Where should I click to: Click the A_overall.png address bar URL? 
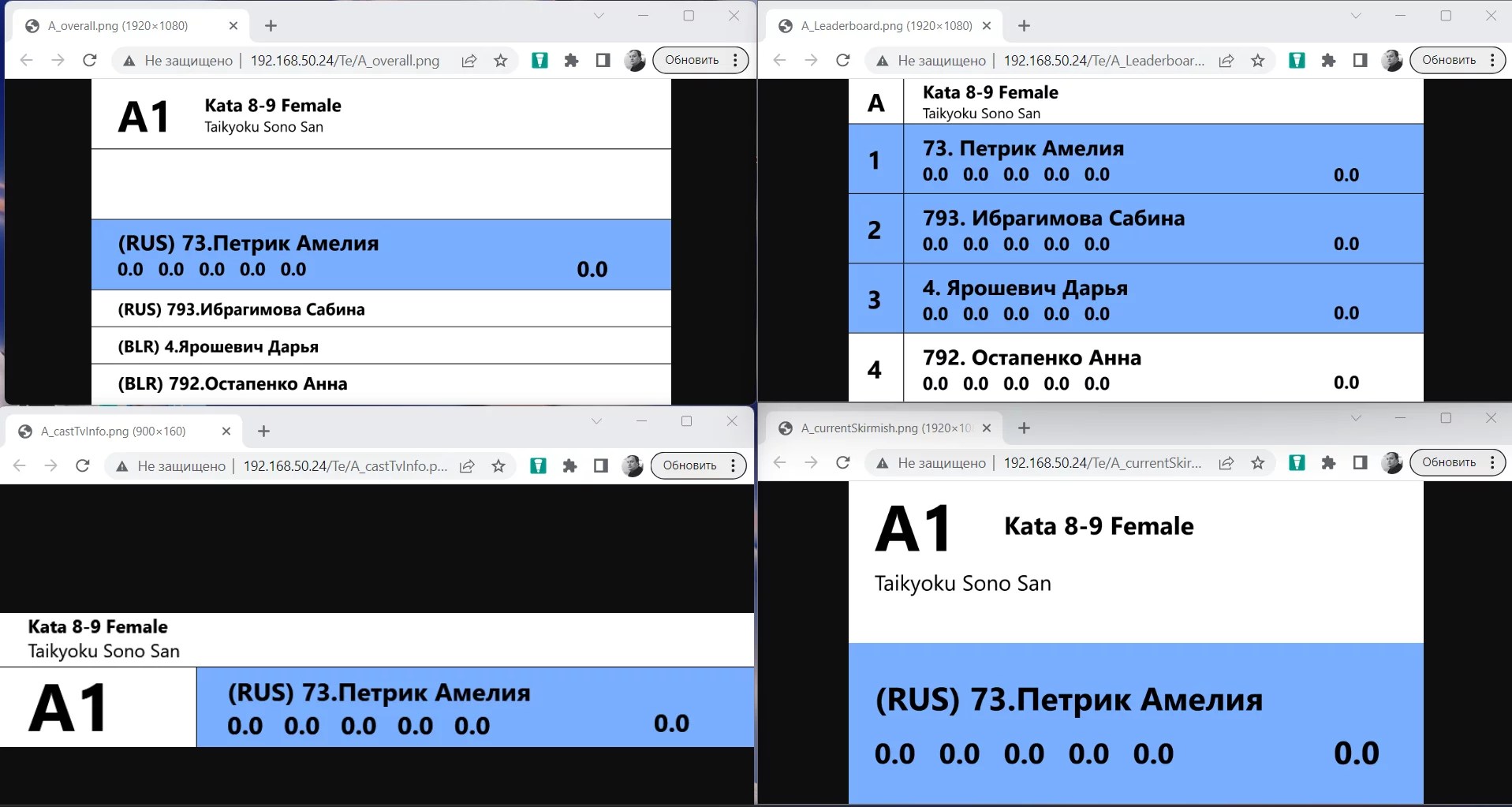point(345,61)
